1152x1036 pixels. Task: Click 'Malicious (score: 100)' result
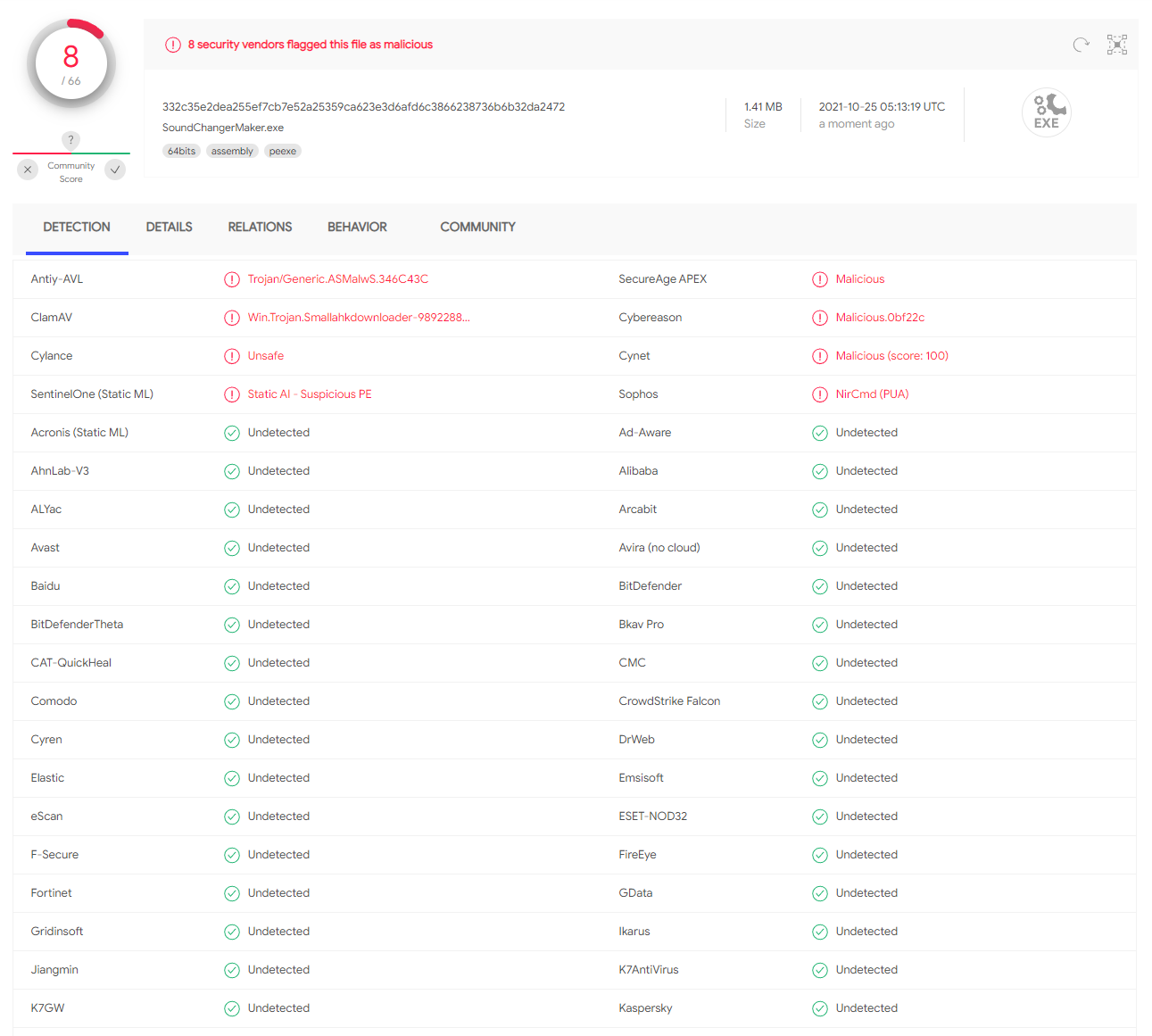tap(892, 356)
